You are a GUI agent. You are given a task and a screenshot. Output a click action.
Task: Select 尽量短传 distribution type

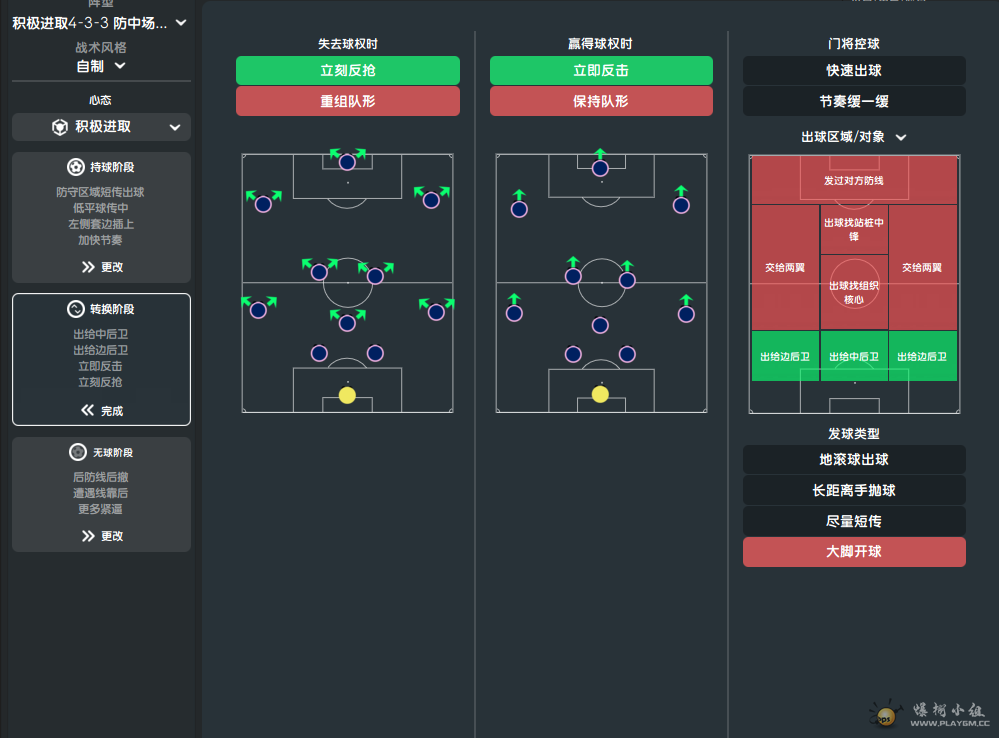click(x=854, y=521)
